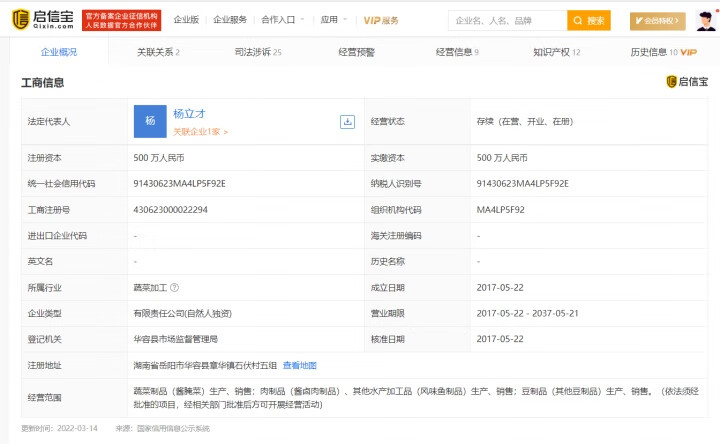Screen dimensions: 720x444
Task: Expand the 合作入口 dropdown
Action: click(x=282, y=20)
